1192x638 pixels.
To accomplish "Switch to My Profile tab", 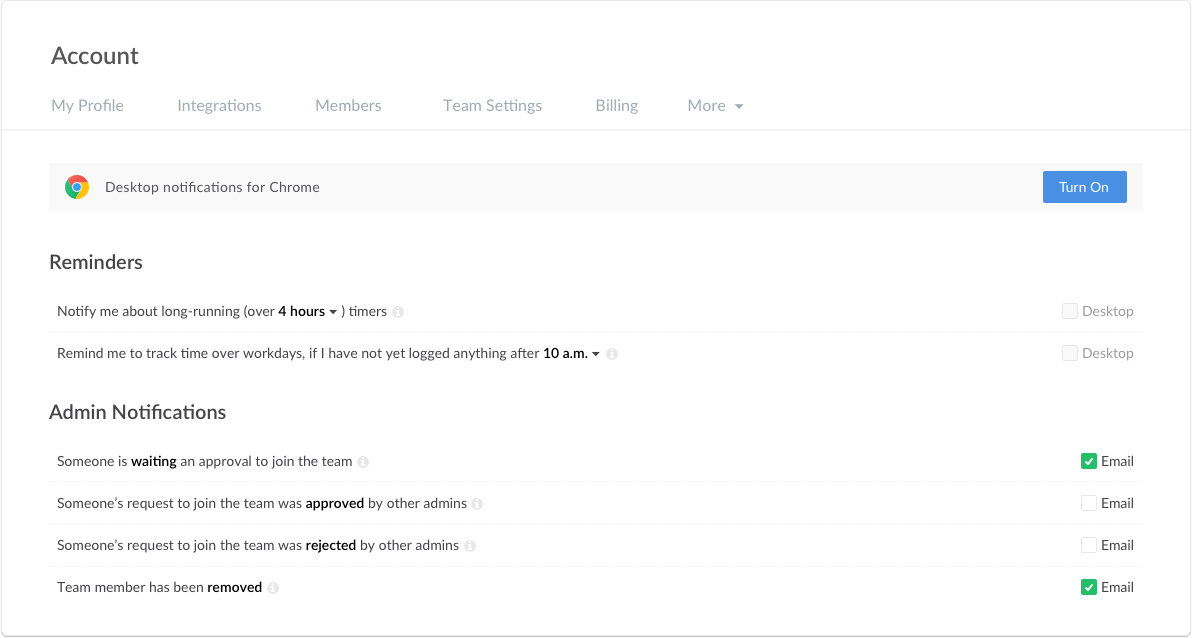I will click(87, 106).
